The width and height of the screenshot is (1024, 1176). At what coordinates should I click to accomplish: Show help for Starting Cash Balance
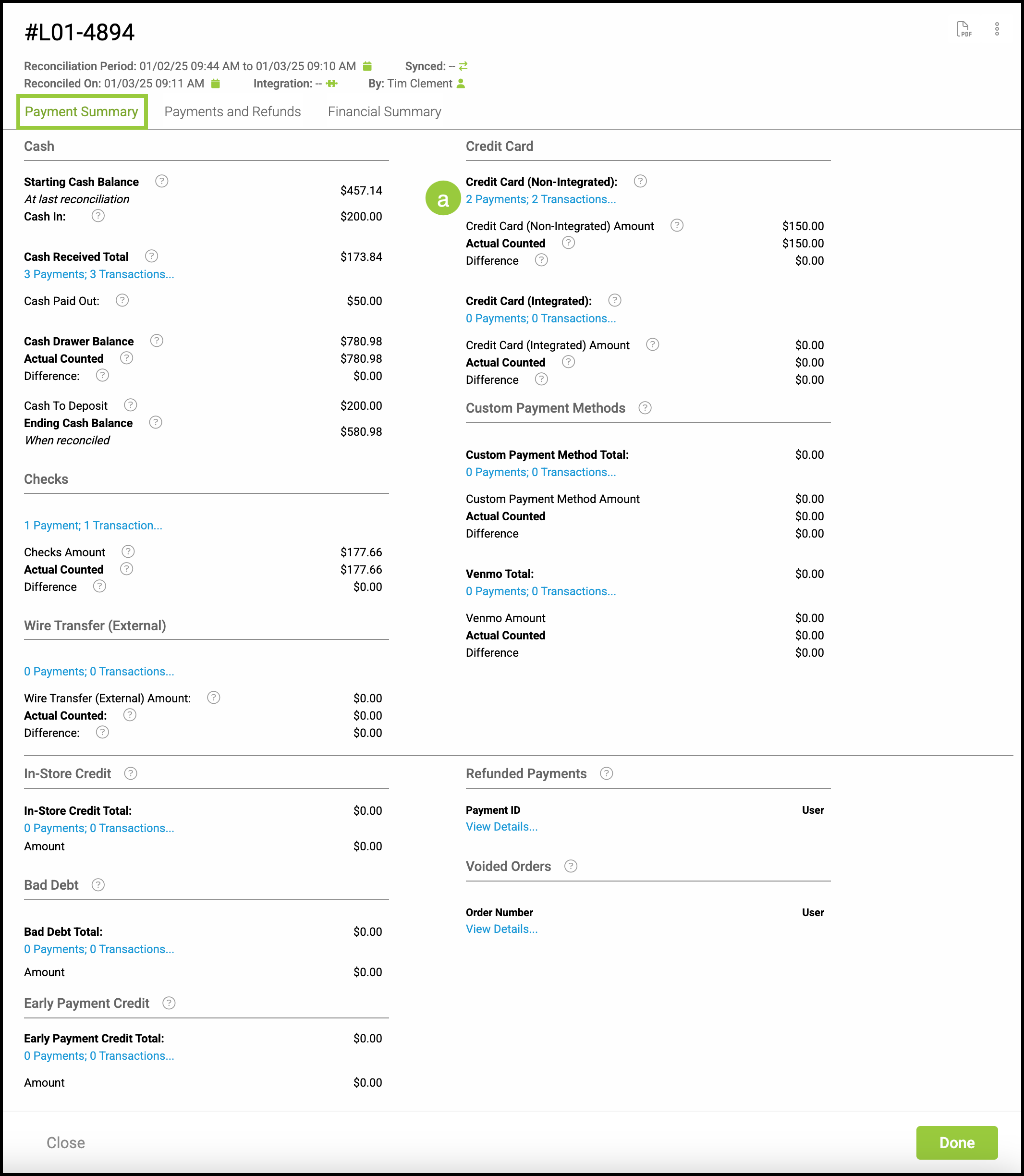pyautogui.click(x=162, y=181)
